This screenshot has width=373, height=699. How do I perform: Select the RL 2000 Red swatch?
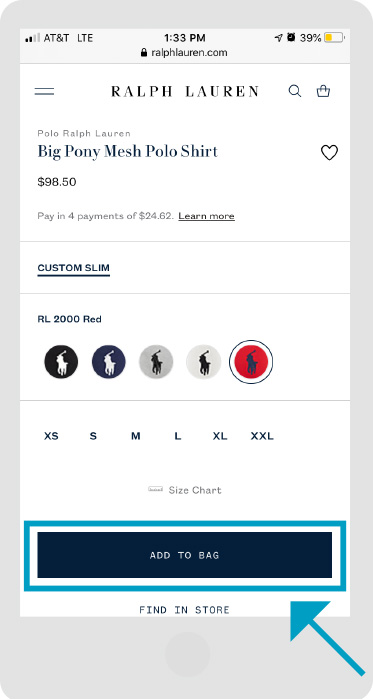click(x=251, y=362)
